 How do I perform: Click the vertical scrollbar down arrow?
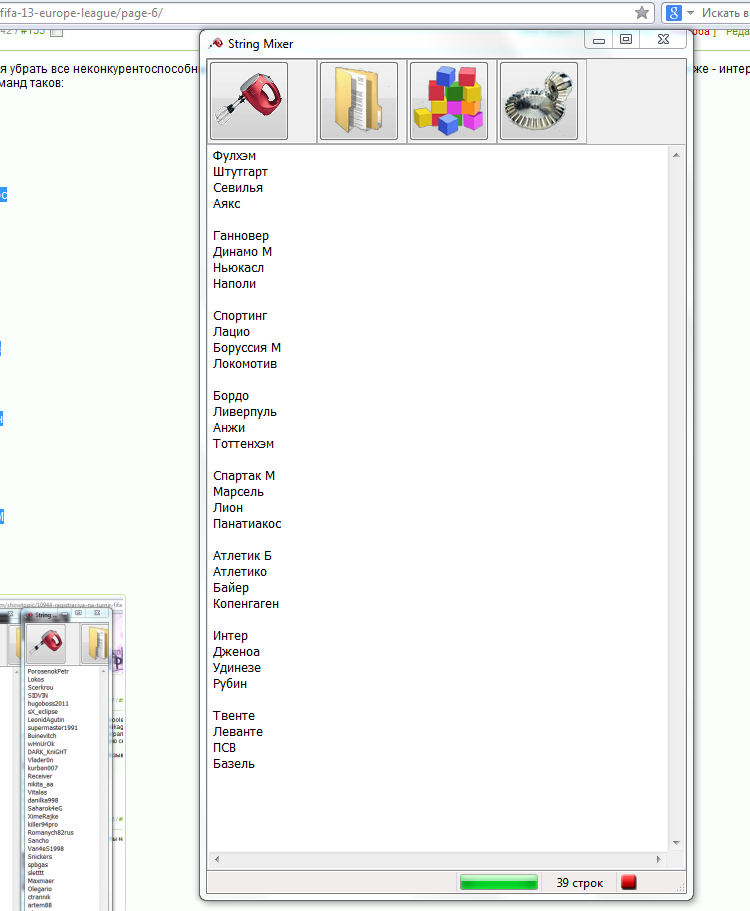point(676,842)
